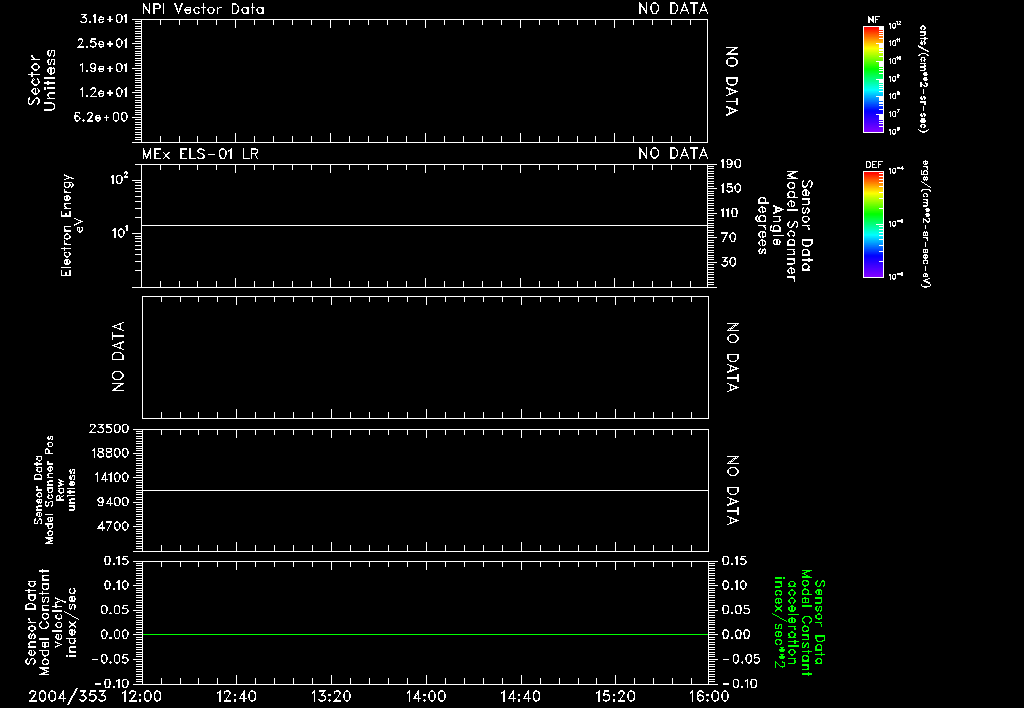
Task: Click the 'DEF' label above the color bar
Action: [x=874, y=165]
